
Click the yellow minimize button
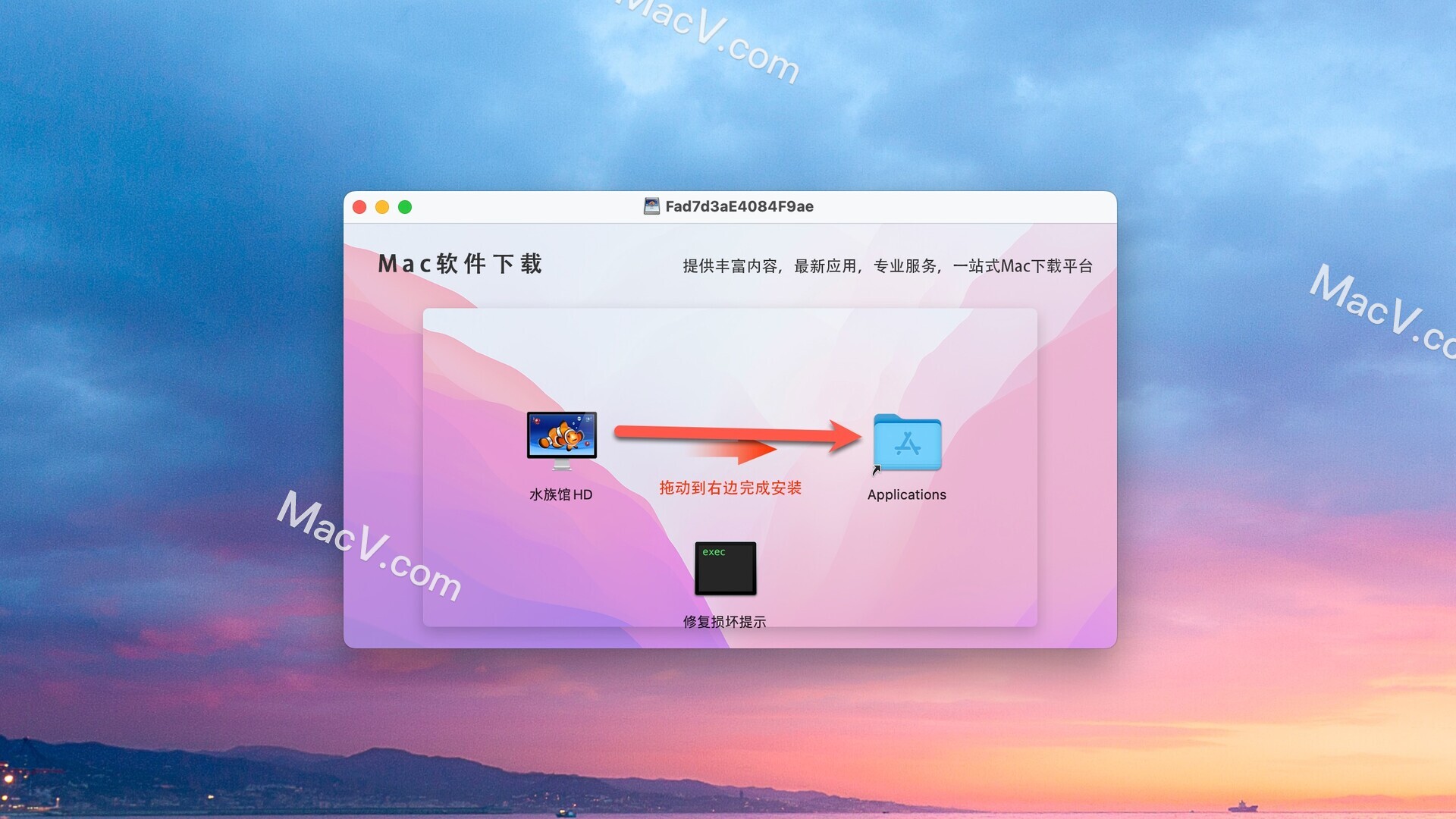tap(384, 206)
